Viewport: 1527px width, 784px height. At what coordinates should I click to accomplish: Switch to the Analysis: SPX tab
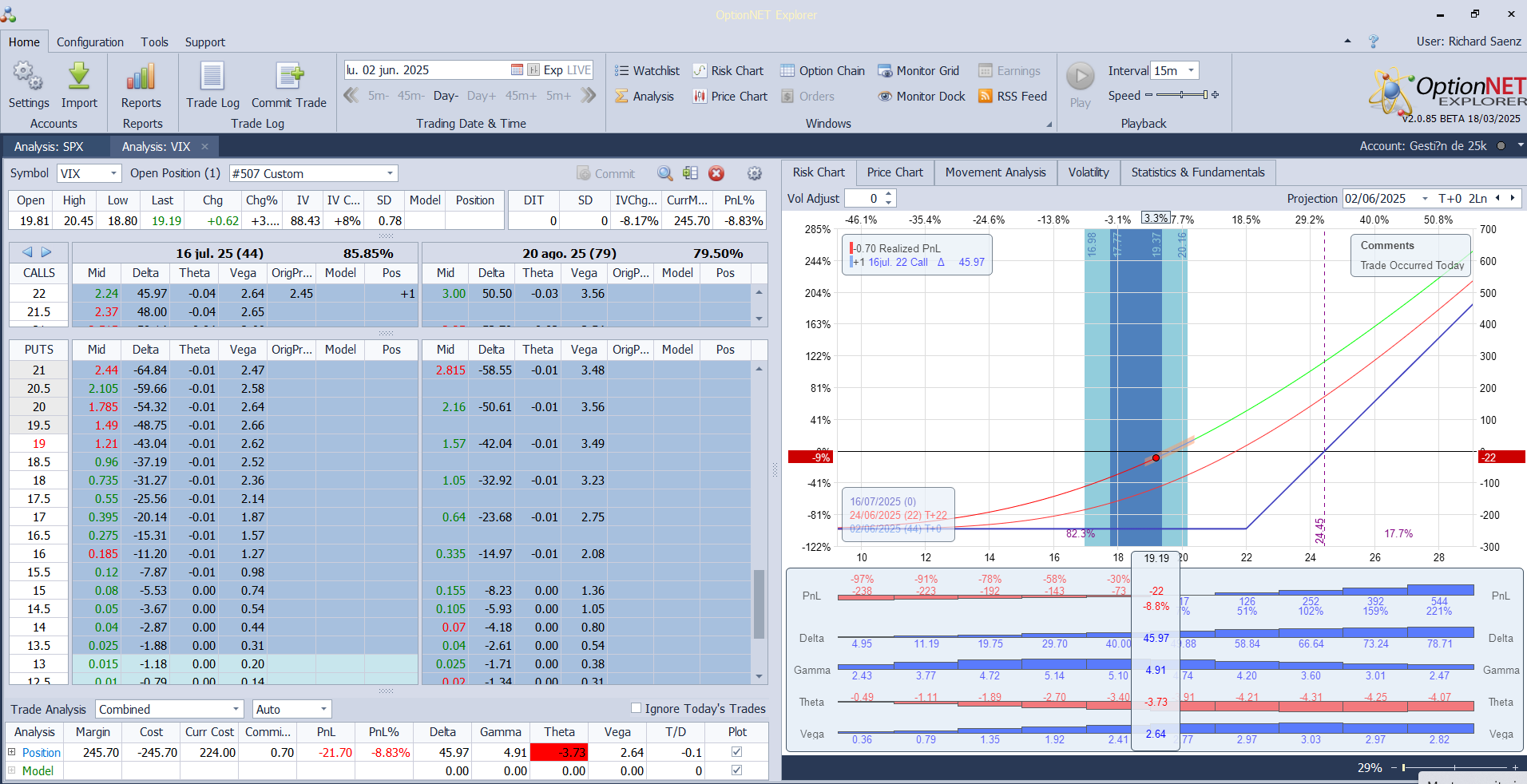[x=49, y=147]
